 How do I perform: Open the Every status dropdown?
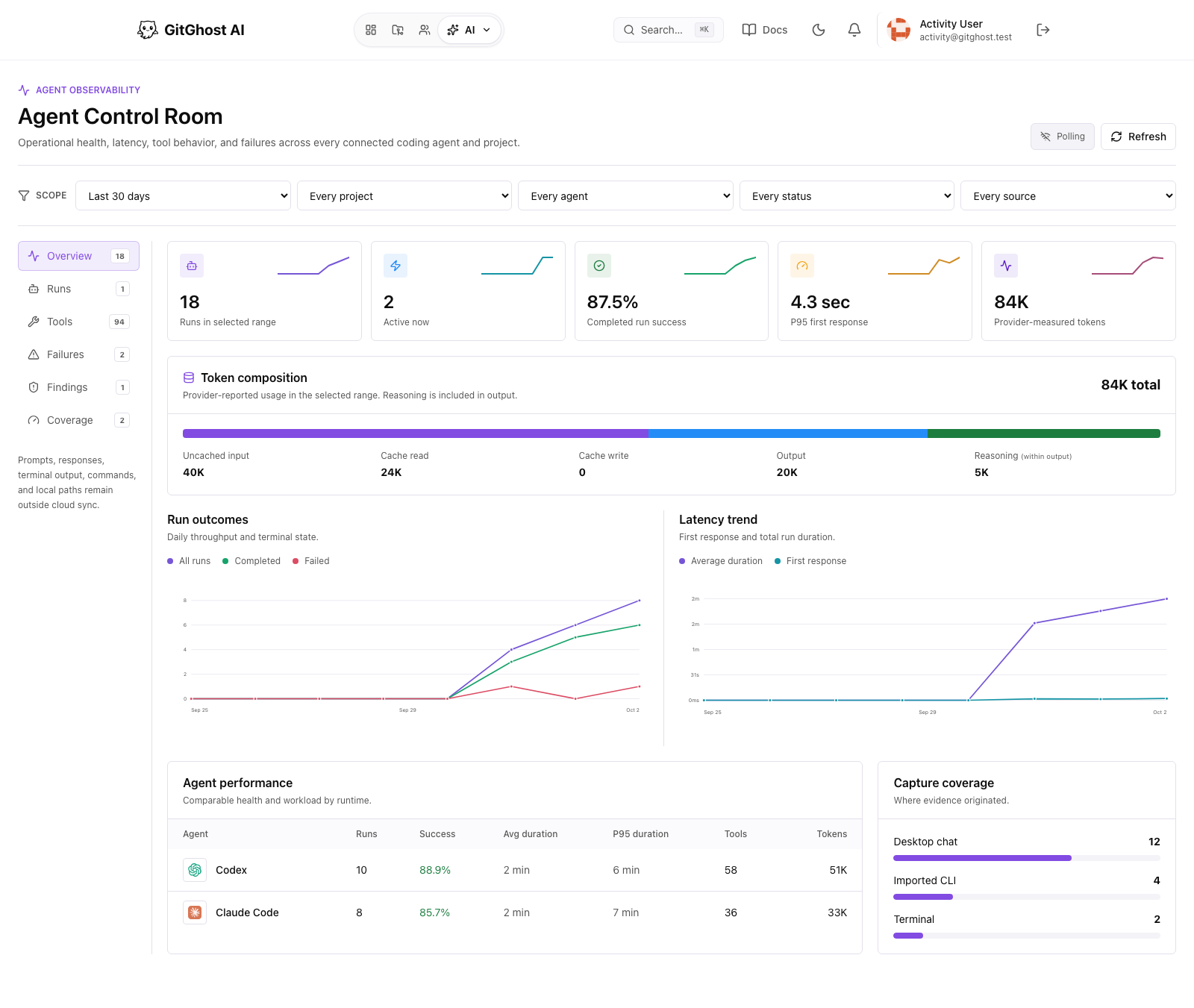(847, 195)
